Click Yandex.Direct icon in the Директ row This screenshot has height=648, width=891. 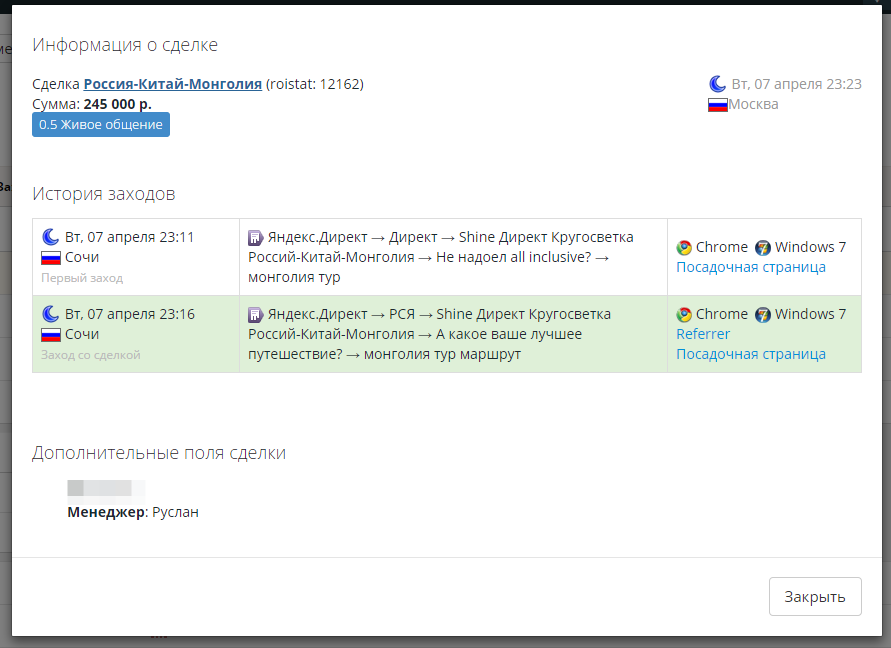click(x=256, y=238)
